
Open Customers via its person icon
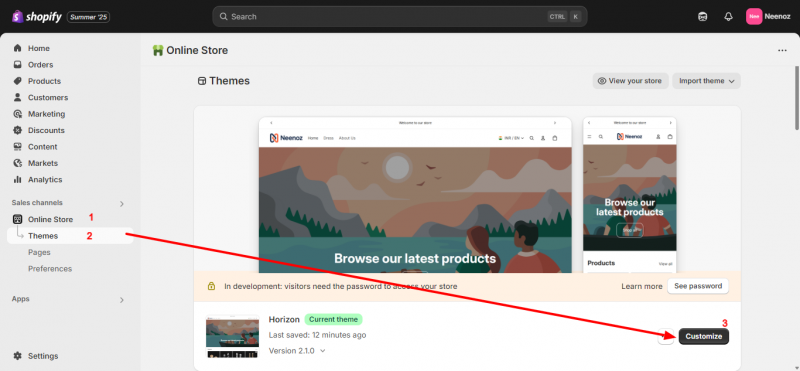point(18,97)
